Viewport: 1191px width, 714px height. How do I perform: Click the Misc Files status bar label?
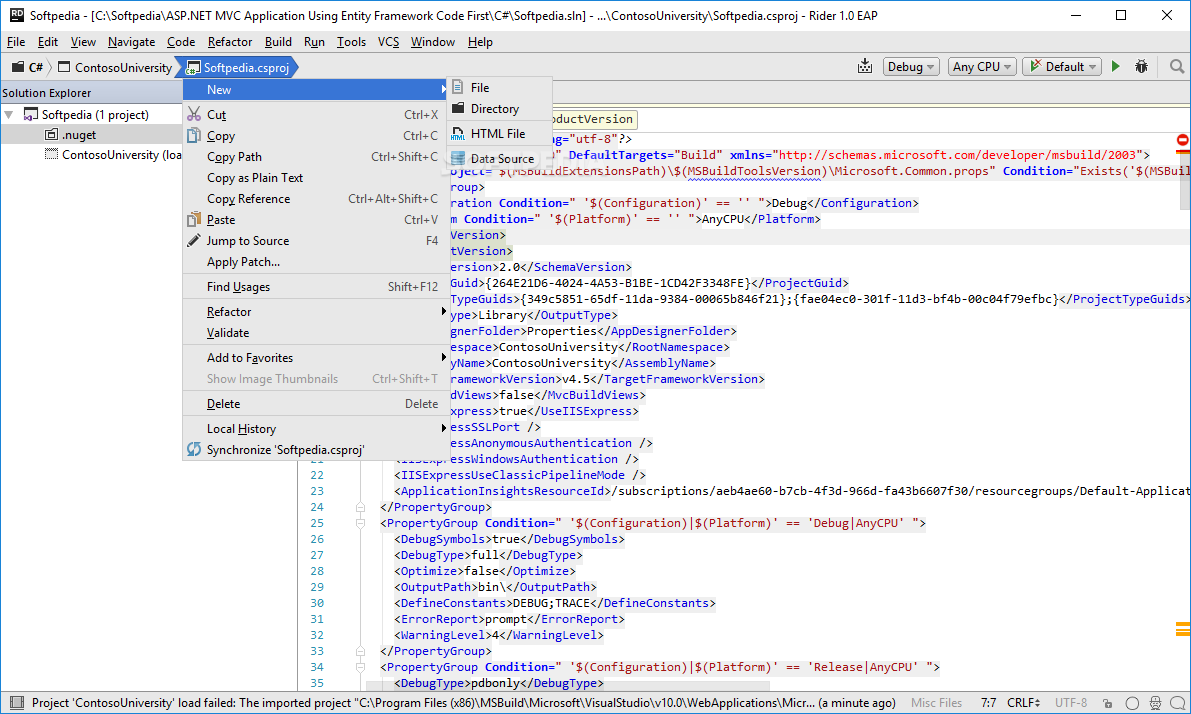[x=936, y=703]
